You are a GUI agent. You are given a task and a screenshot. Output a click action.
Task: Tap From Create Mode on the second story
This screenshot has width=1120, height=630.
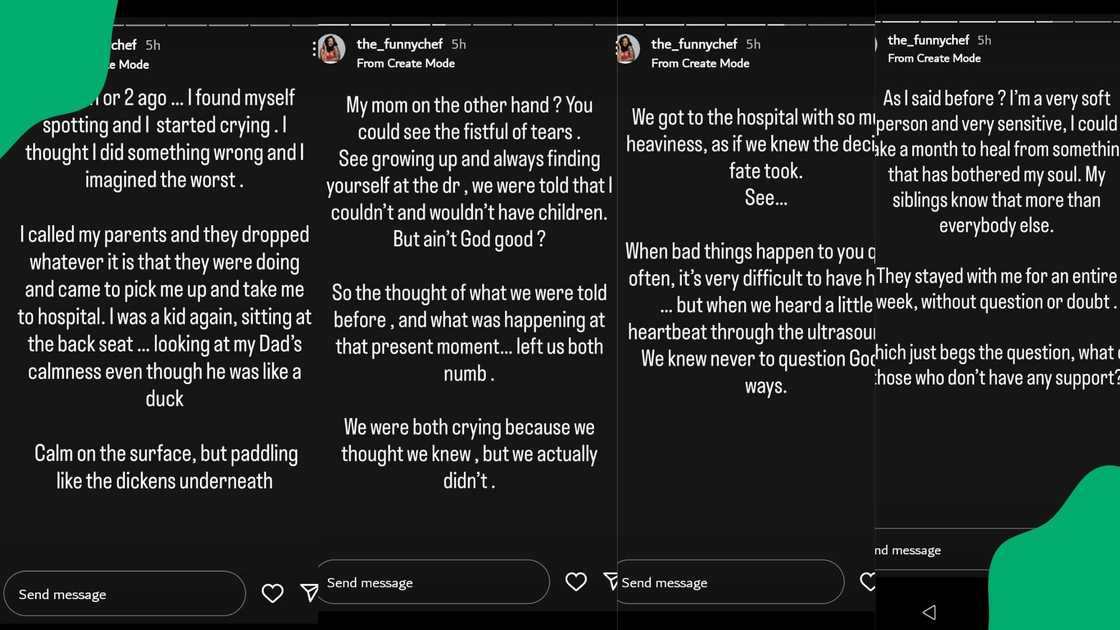point(405,63)
